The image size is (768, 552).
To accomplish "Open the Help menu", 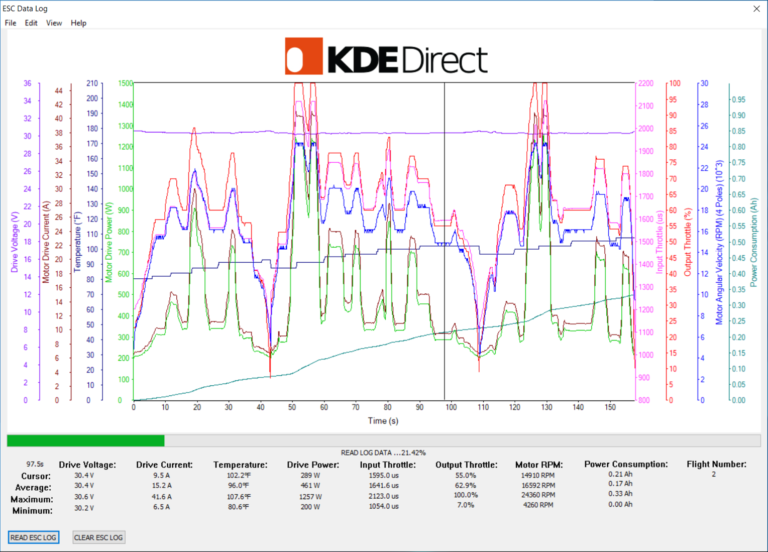I will click(x=79, y=22).
